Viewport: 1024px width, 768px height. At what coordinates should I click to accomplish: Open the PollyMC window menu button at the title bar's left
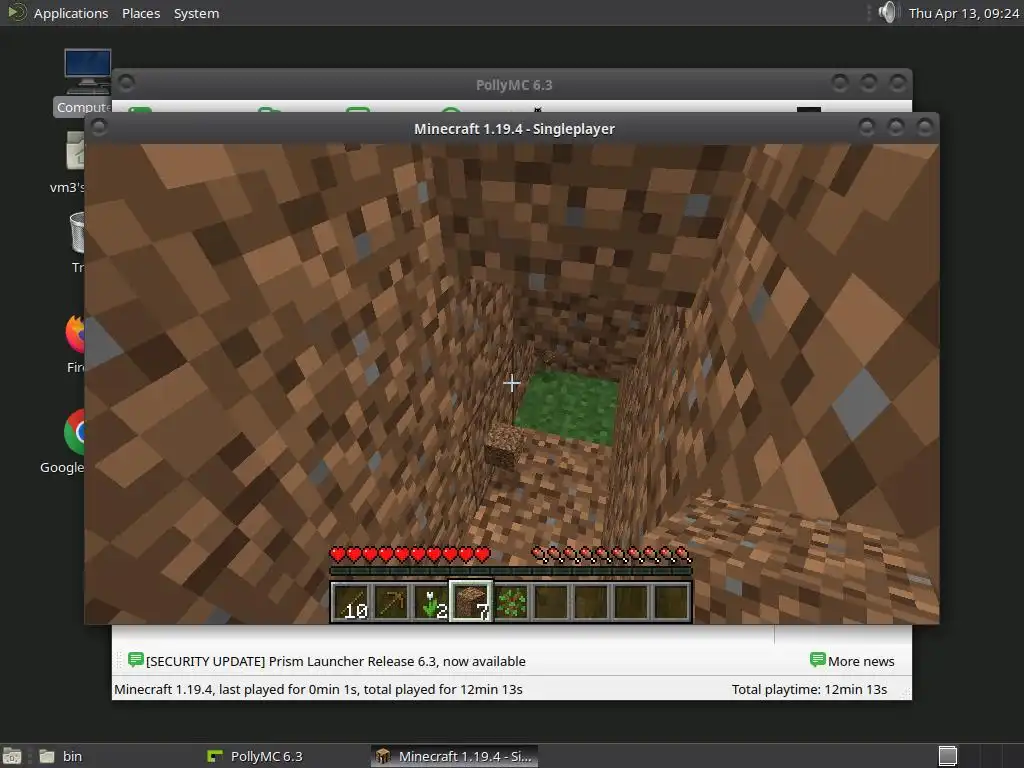(x=127, y=82)
